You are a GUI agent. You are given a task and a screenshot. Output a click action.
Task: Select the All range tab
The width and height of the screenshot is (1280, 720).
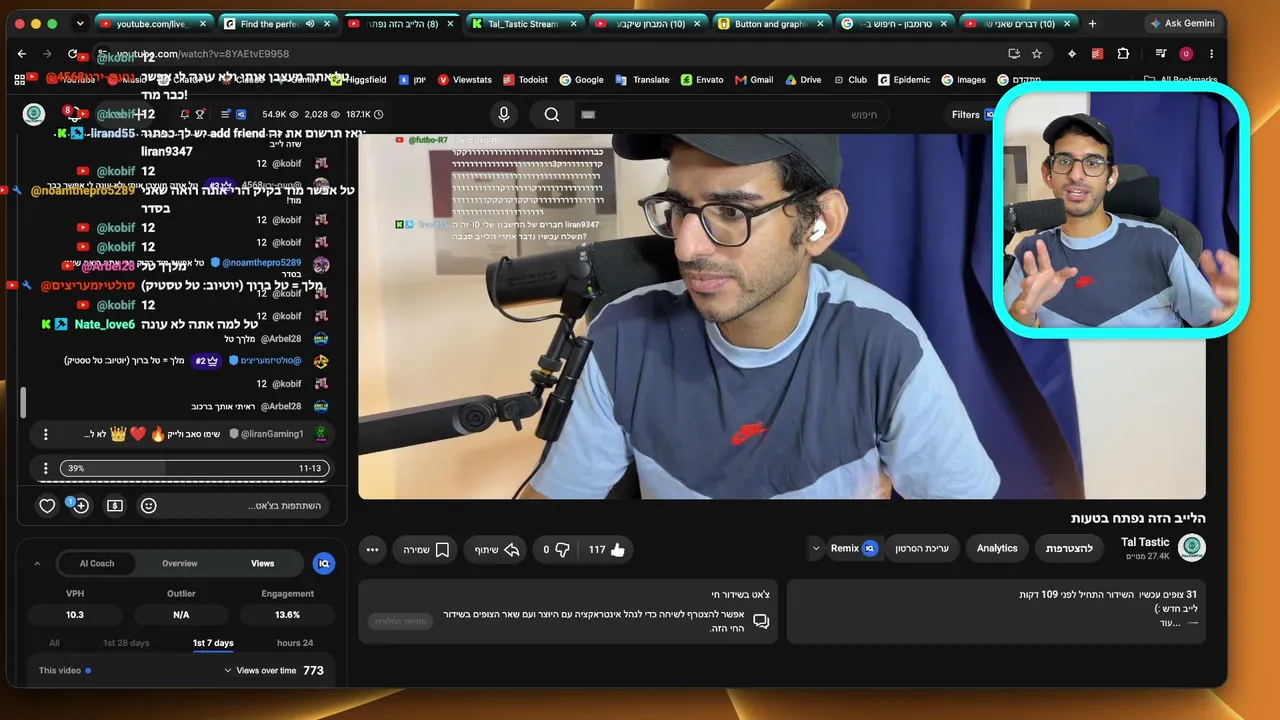pos(54,643)
